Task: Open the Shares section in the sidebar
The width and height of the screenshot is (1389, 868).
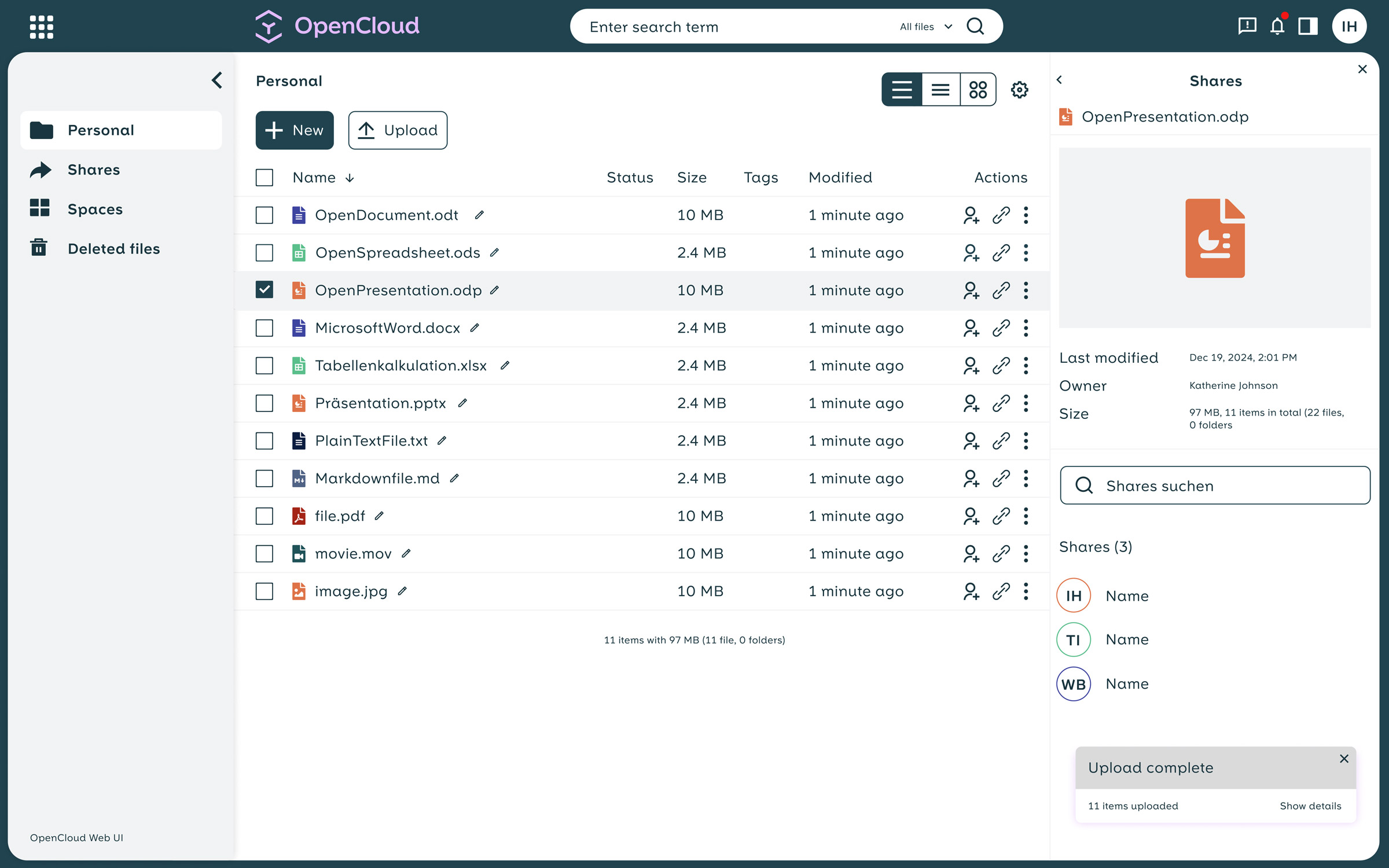Action: pos(94,170)
